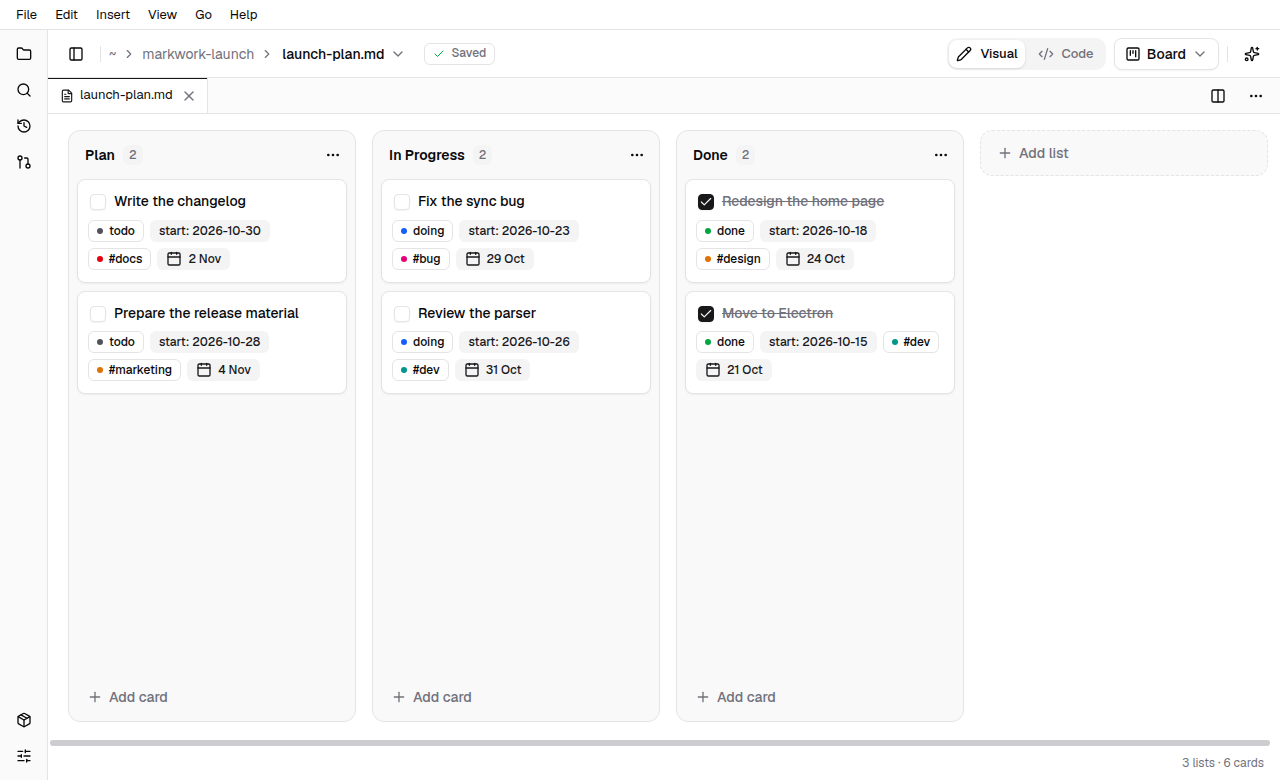Click the 21 Oct due date chip
Image resolution: width=1280 pixels, height=780 pixels.
pyautogui.click(x=734, y=370)
